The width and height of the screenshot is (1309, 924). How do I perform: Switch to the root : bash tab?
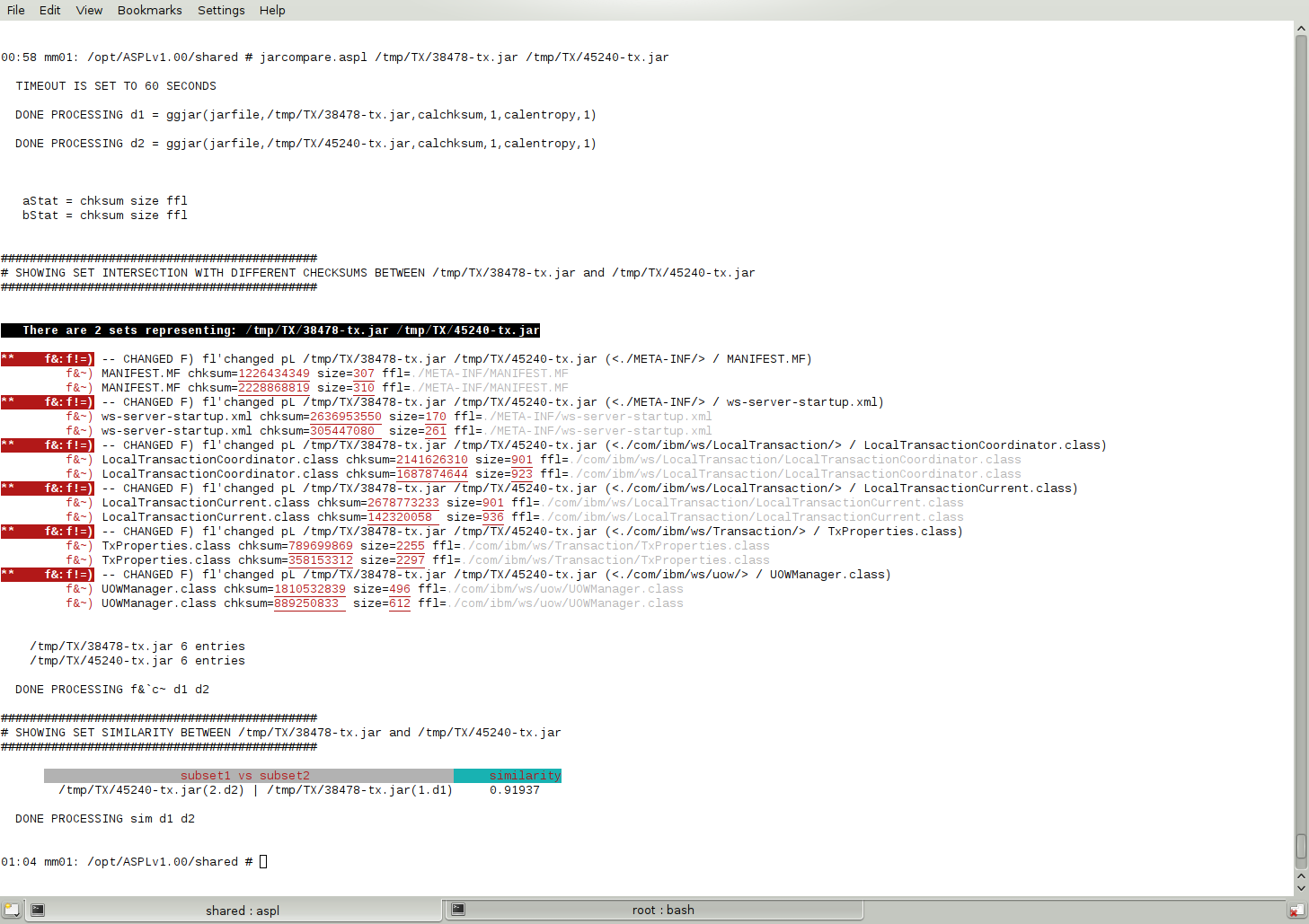pos(661,910)
